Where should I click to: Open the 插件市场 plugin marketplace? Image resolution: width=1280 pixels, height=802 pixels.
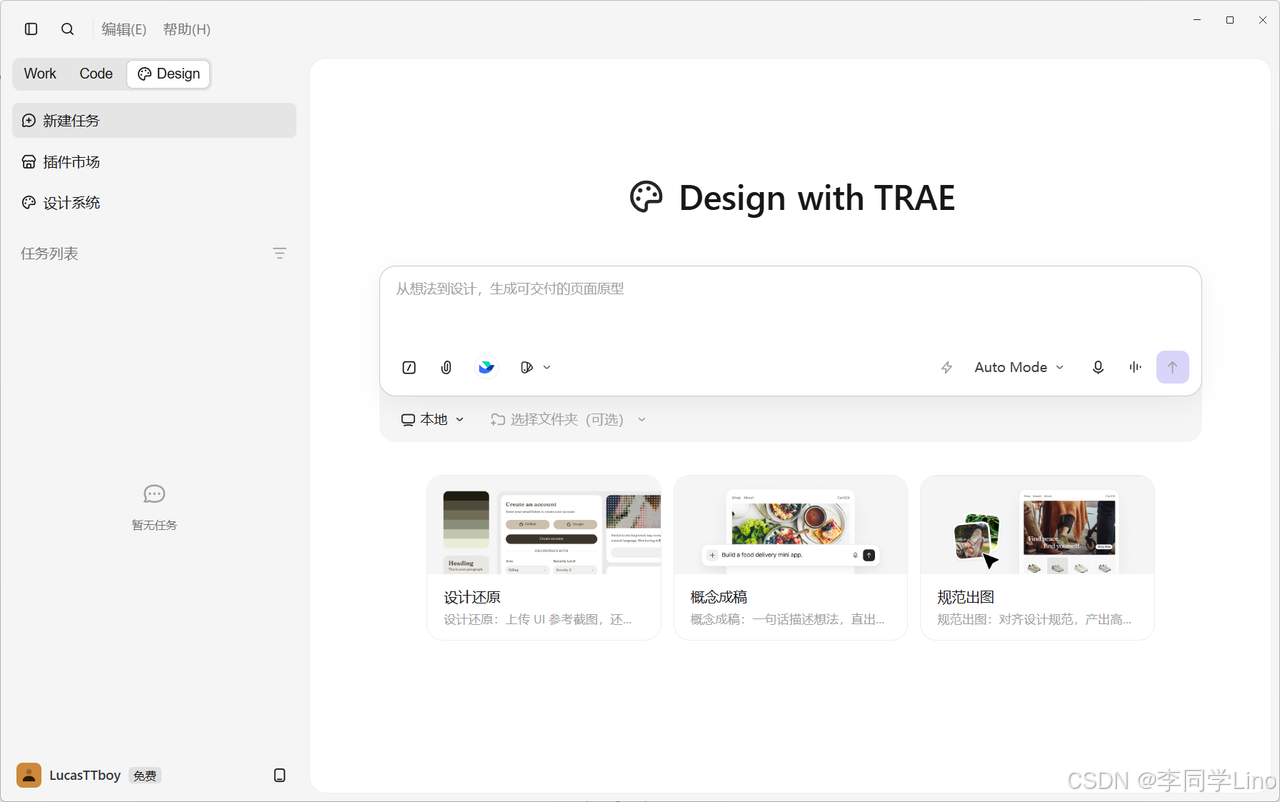[154, 161]
